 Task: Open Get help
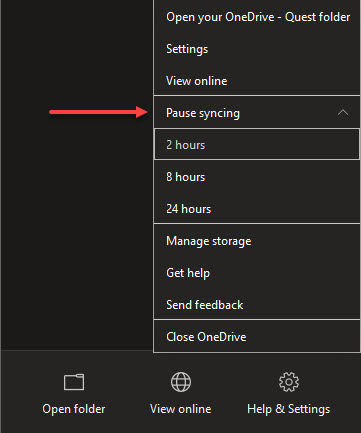[257, 273]
